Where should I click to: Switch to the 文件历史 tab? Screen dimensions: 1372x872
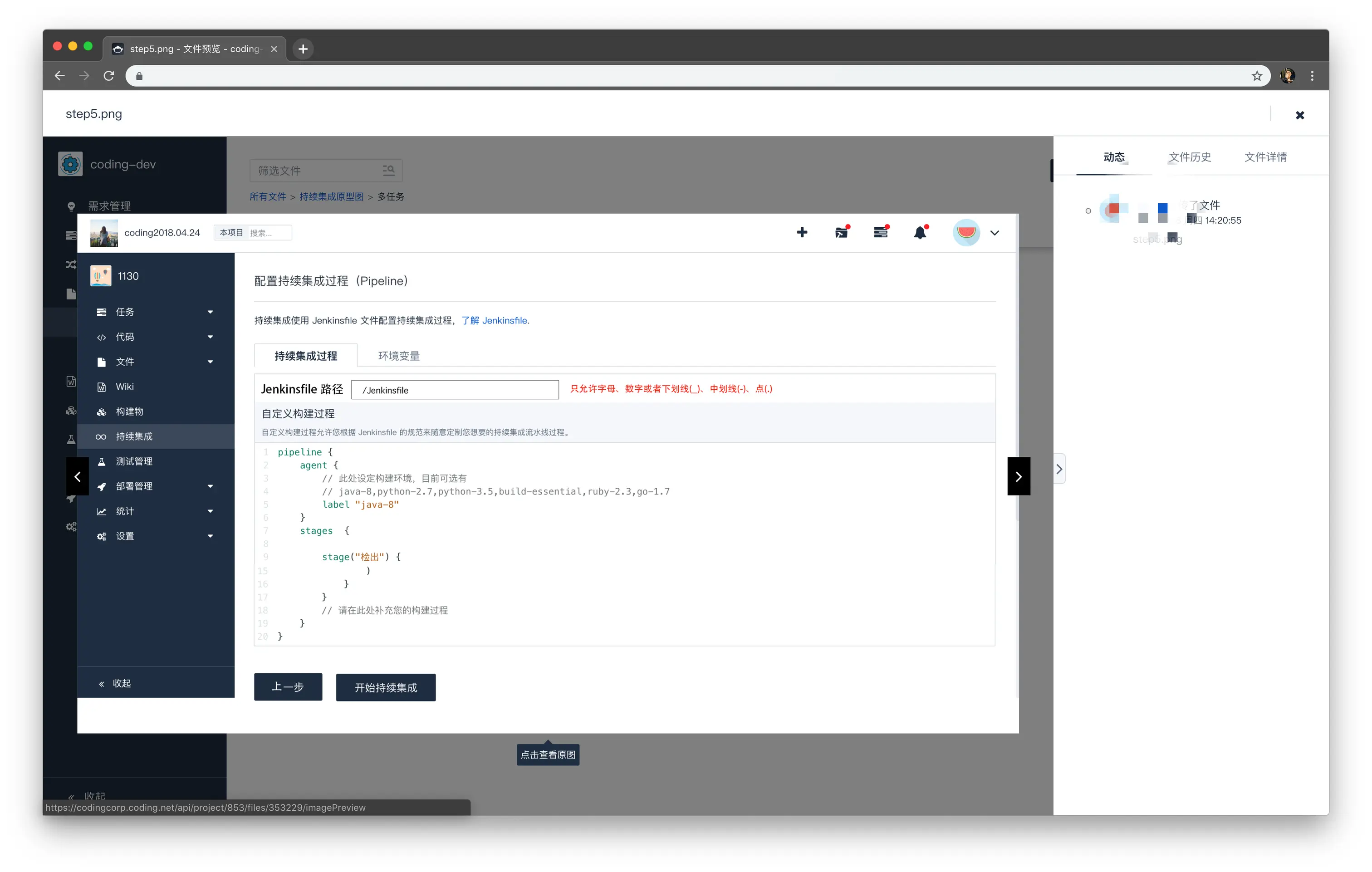tap(1189, 157)
